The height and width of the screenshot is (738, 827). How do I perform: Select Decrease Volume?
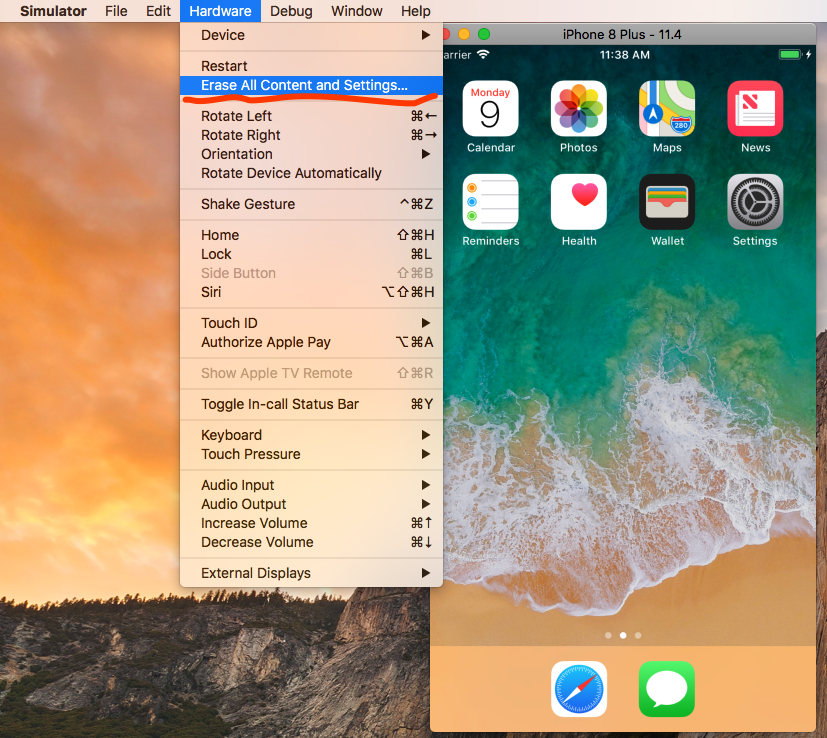[311, 542]
